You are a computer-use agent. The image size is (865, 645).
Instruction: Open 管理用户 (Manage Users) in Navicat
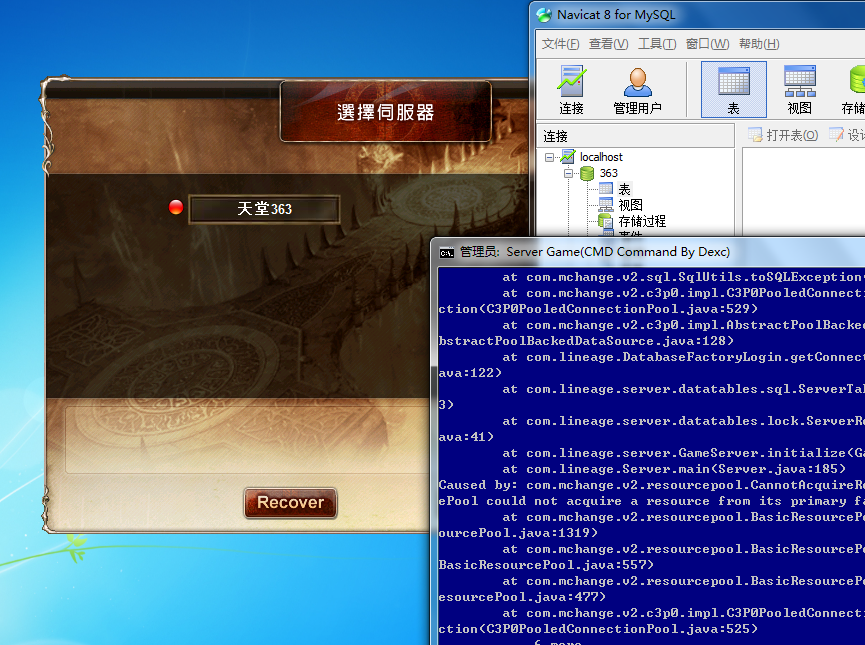pyautogui.click(x=637, y=90)
